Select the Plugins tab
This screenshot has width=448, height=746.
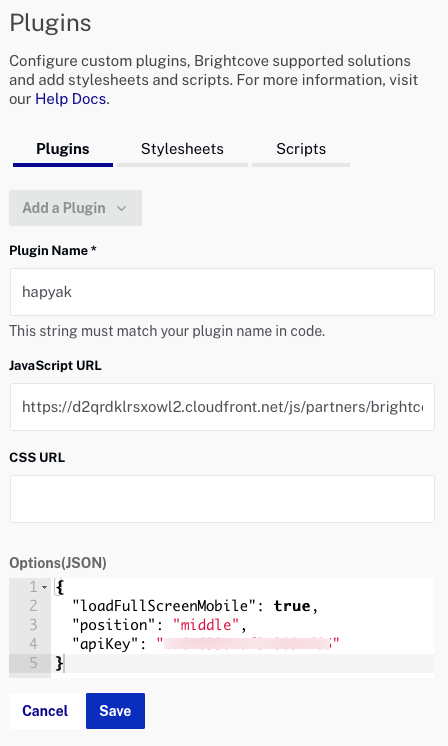click(63, 149)
